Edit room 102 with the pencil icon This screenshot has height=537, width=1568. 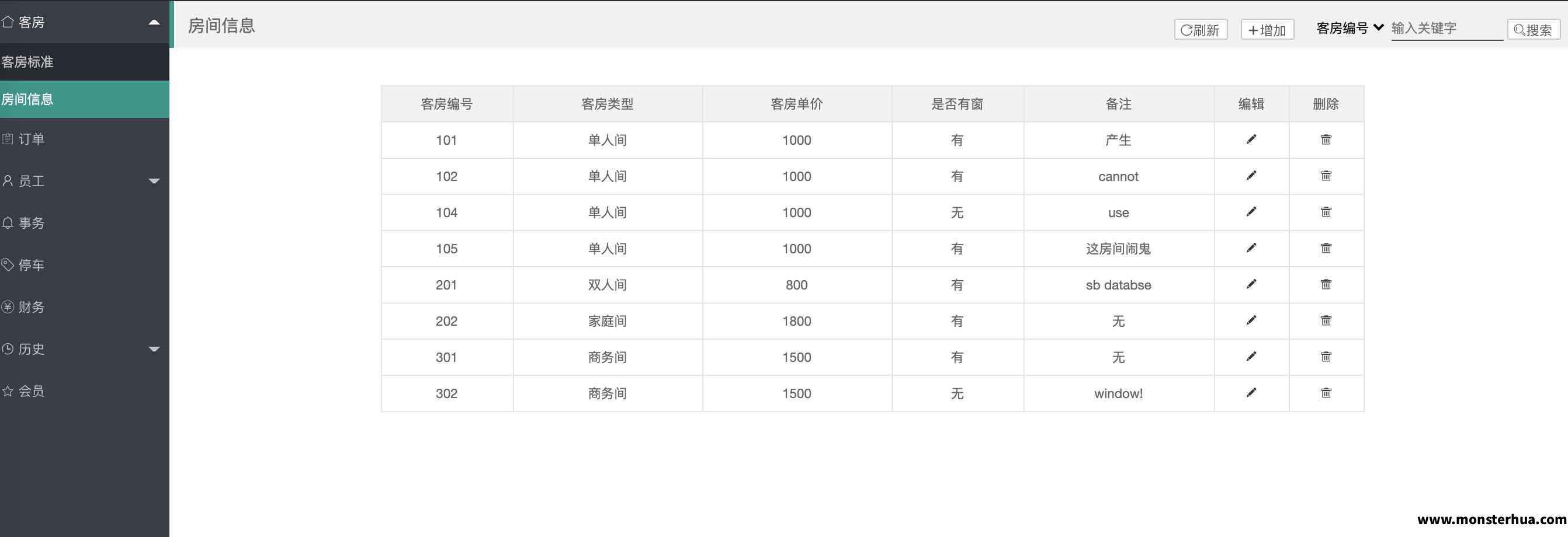pyautogui.click(x=1251, y=176)
